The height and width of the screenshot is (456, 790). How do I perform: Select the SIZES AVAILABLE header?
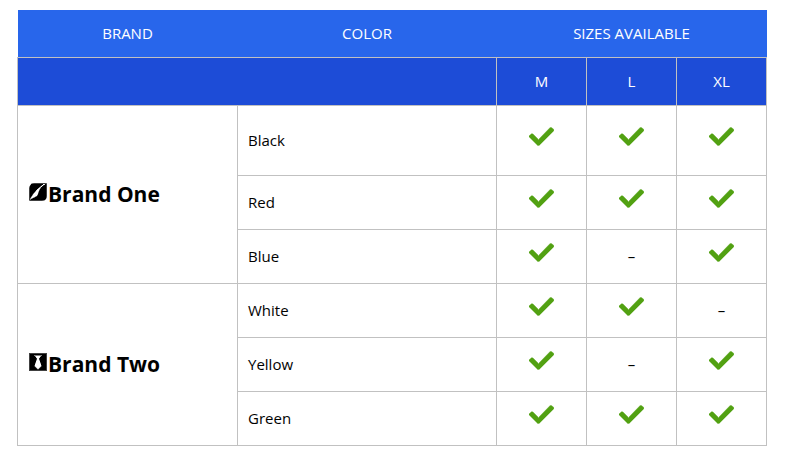pos(631,34)
